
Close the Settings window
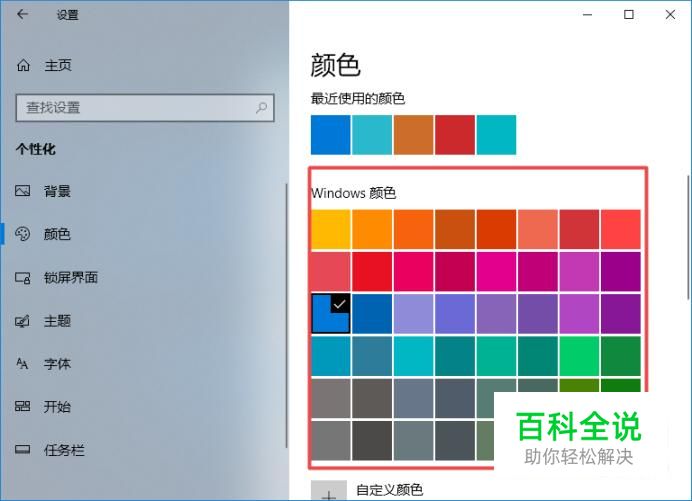tap(670, 15)
